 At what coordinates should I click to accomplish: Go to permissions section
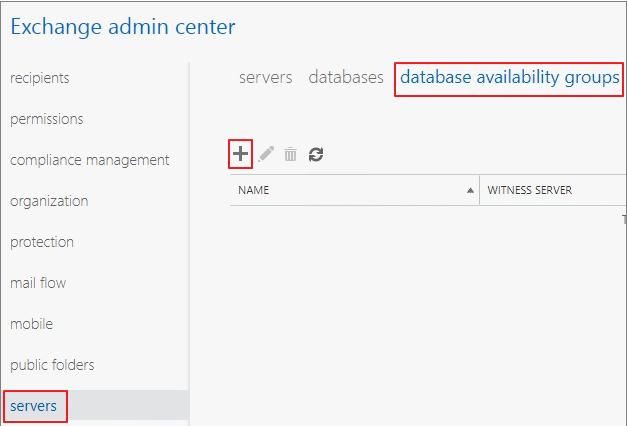point(47,119)
